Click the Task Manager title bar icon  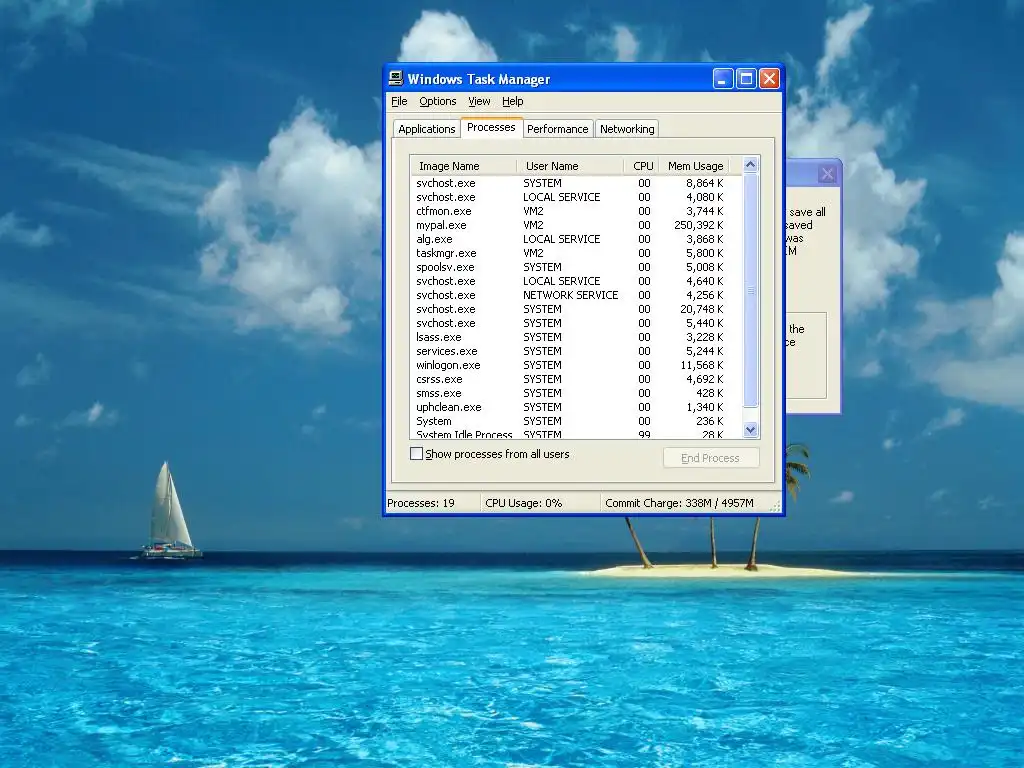tap(396, 79)
